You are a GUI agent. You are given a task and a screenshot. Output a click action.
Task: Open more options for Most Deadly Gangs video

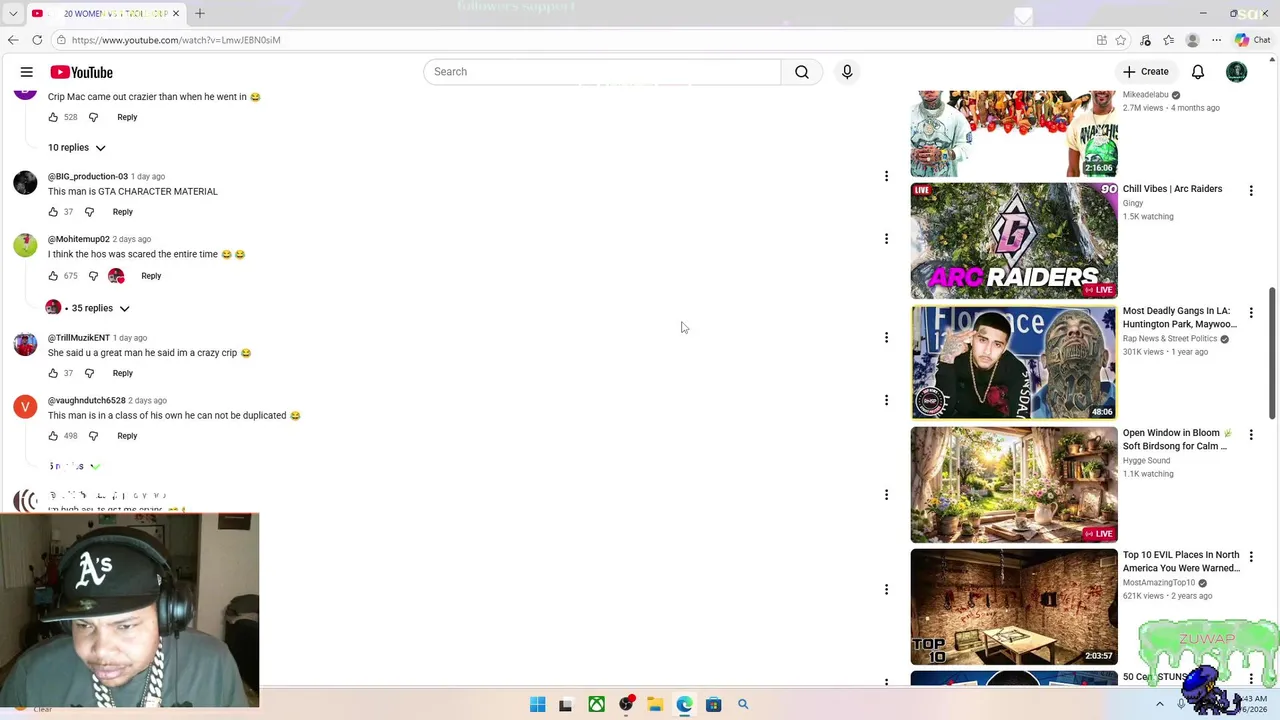coord(1251,312)
